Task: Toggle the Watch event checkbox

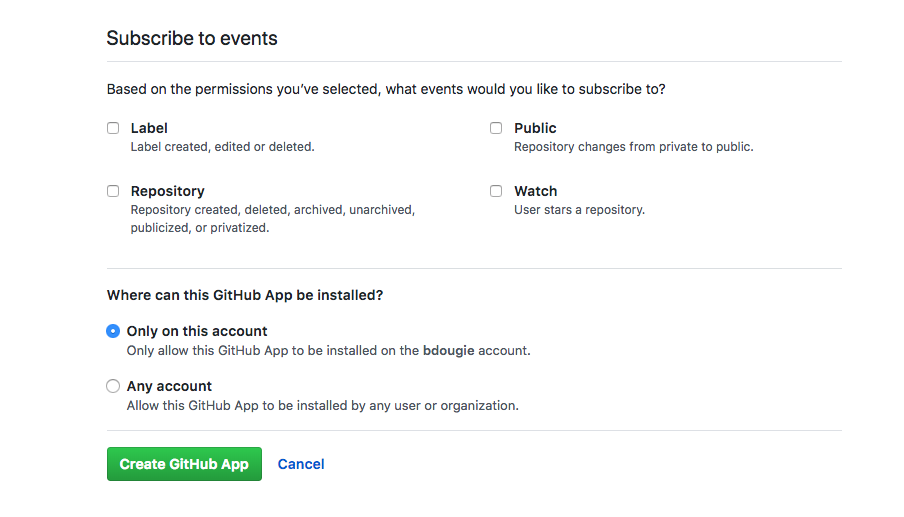Action: 496,191
